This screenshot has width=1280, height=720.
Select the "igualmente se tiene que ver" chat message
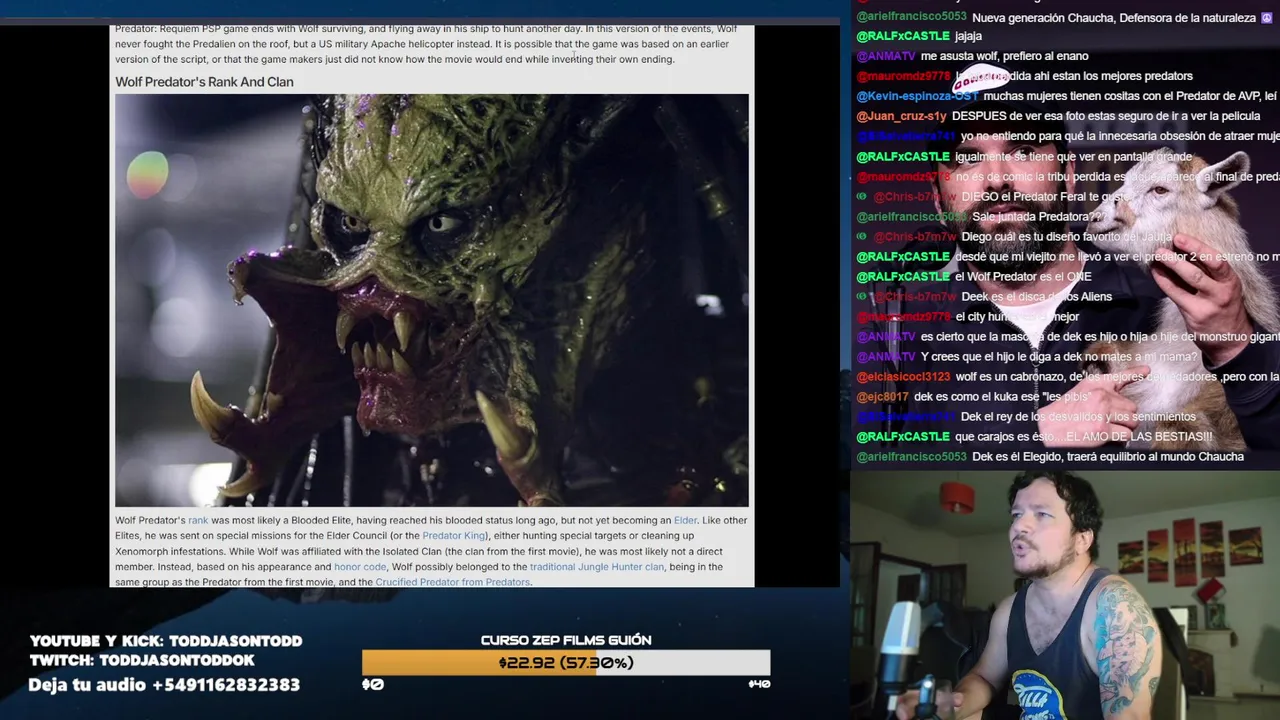1024,156
